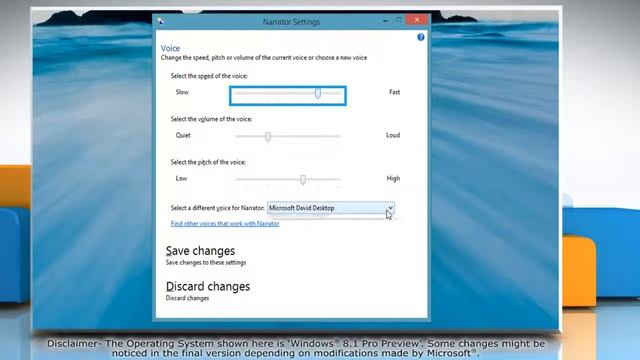Click the 'Loud' label
The width and height of the screenshot is (640, 360).
(393, 135)
